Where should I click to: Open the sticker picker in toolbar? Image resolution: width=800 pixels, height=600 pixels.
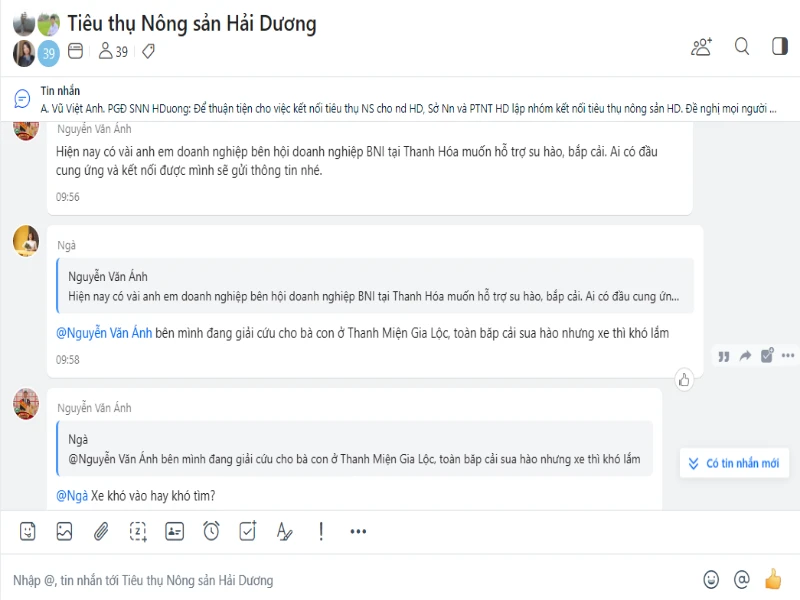pos(28,532)
